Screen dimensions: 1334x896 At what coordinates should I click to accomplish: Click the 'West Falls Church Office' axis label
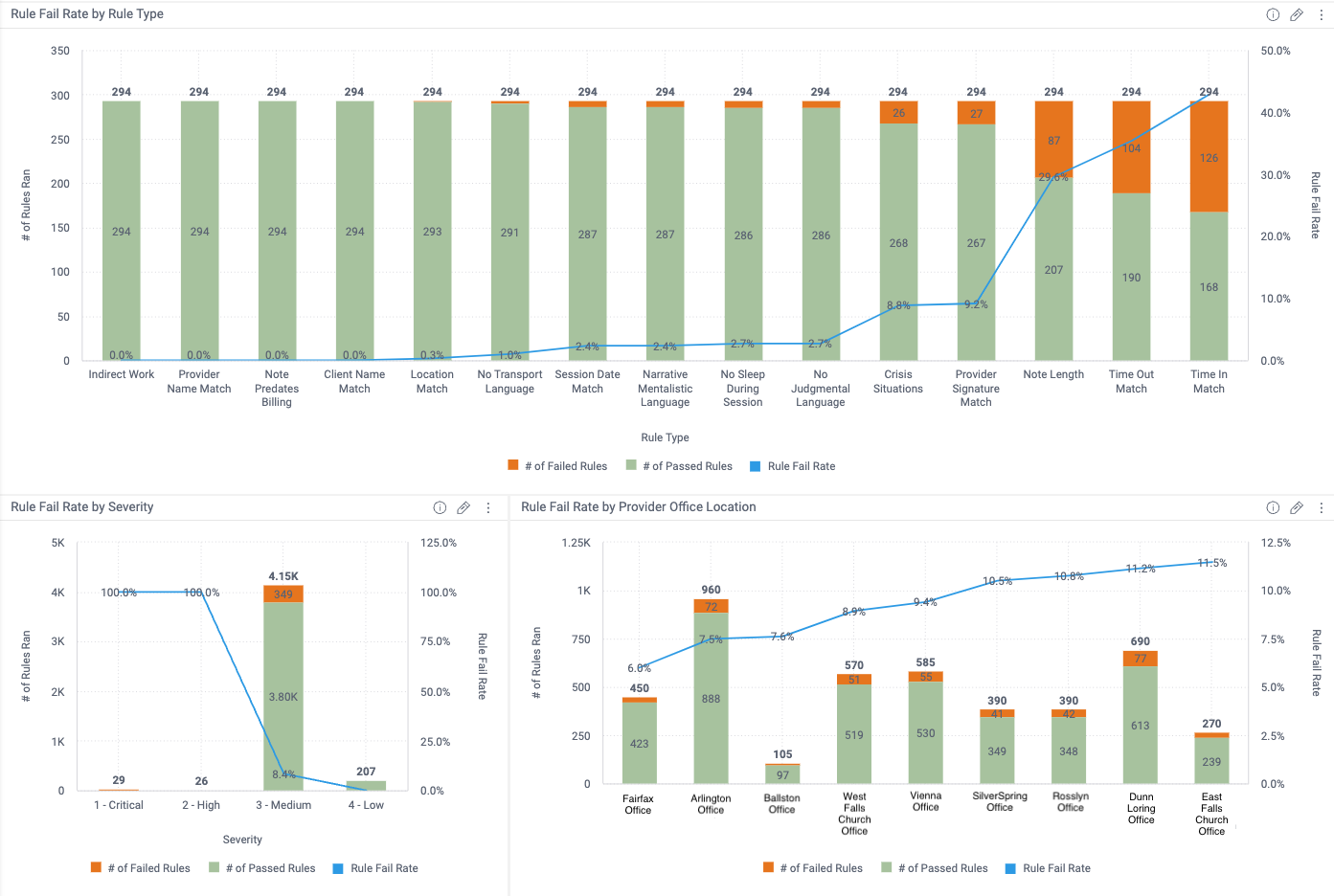pos(854,814)
